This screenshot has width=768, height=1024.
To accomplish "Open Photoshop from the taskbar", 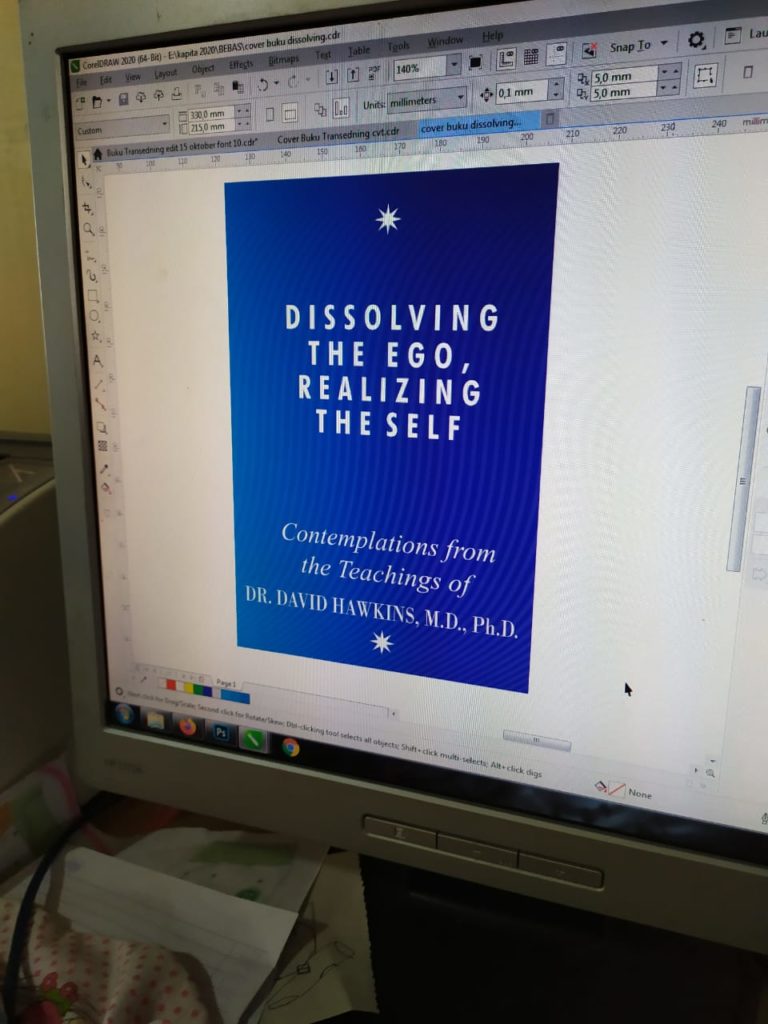I will 221,732.
